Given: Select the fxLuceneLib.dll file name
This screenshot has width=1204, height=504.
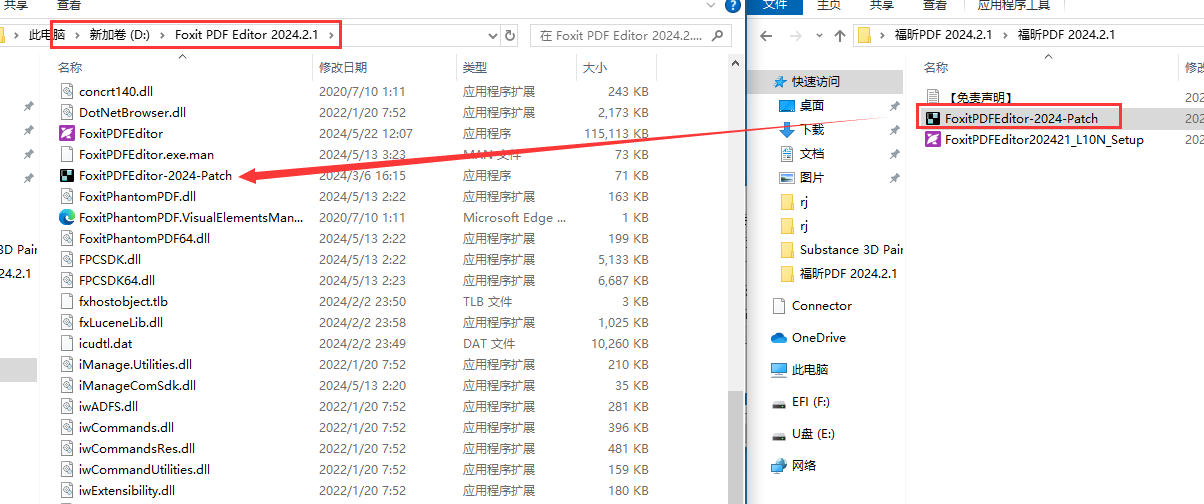Looking at the screenshot, I should pos(121,322).
